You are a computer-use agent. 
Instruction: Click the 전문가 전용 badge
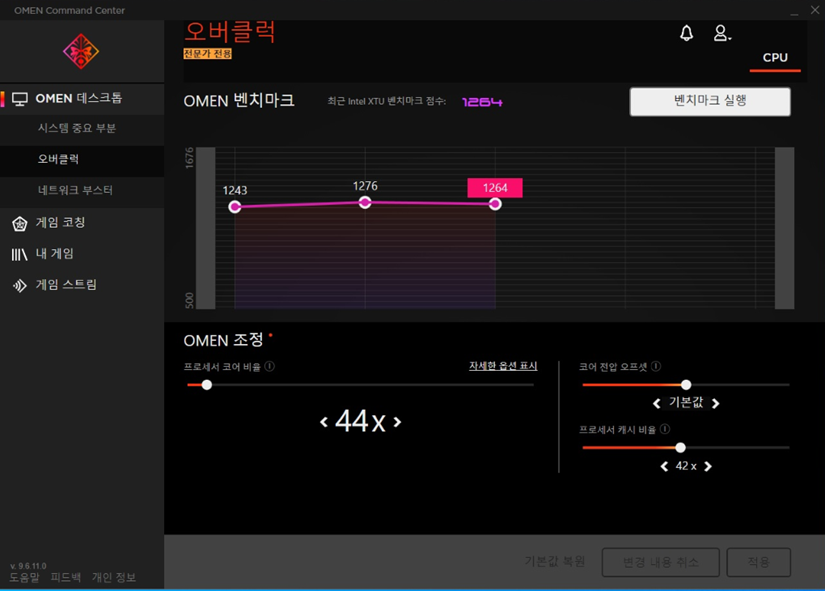[x=207, y=54]
